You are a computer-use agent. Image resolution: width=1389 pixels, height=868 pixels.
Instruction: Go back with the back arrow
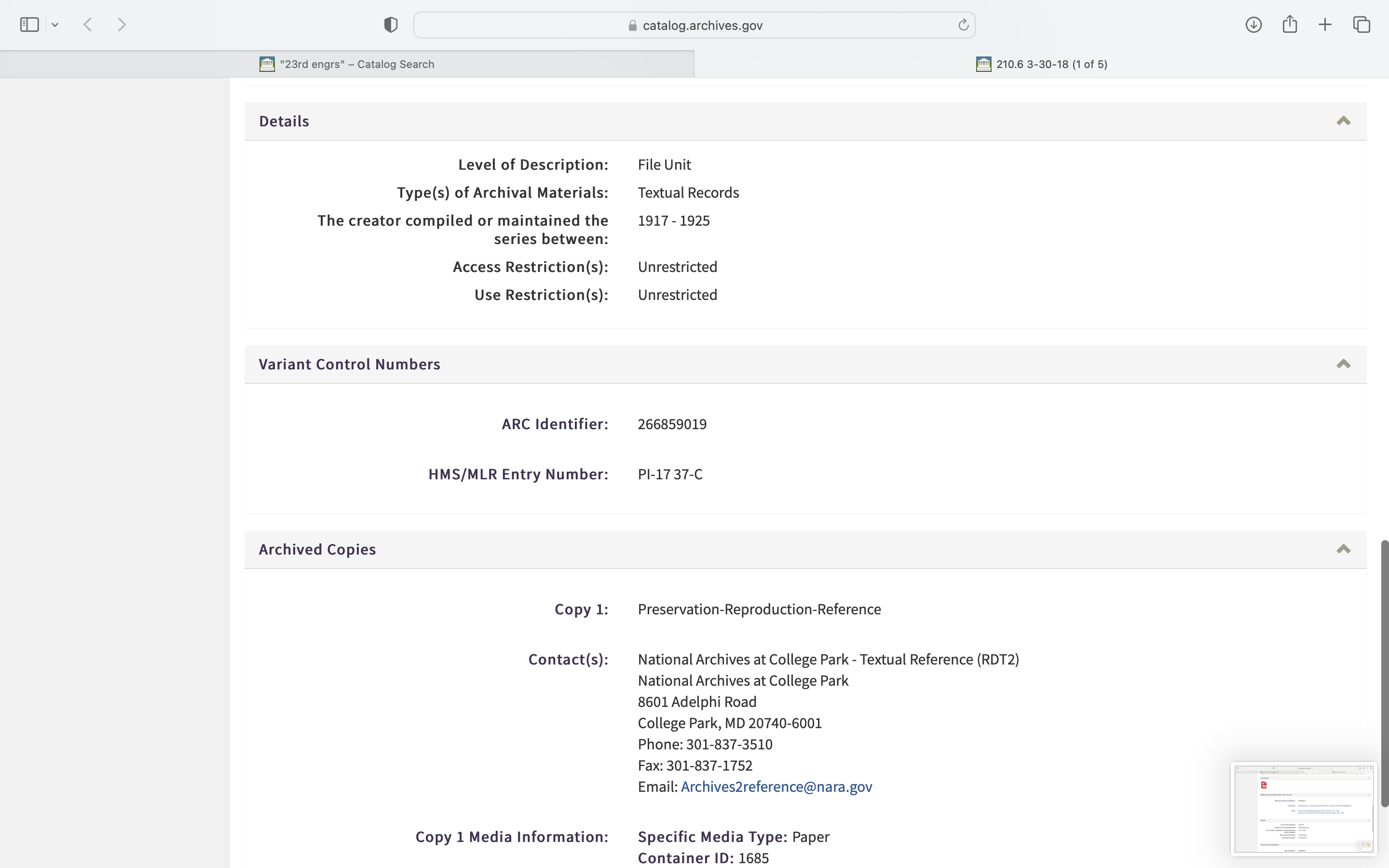pyautogui.click(x=88, y=25)
